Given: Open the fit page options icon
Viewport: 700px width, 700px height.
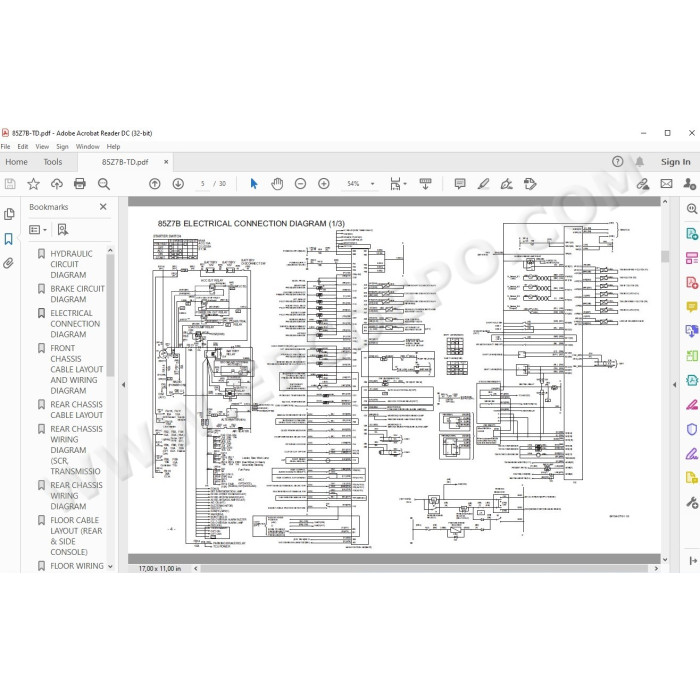Looking at the screenshot, I should (x=398, y=183).
